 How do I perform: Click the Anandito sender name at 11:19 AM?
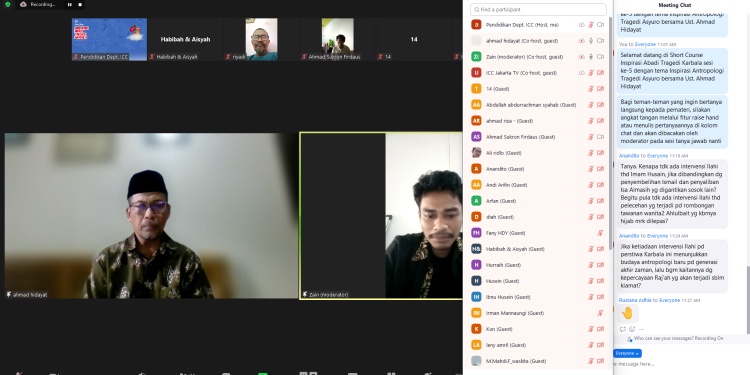[x=629, y=156]
